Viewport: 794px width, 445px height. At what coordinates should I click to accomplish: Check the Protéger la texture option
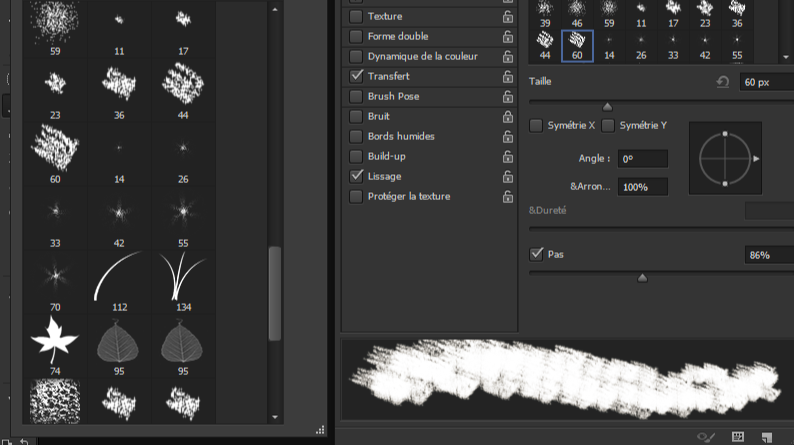click(356, 196)
